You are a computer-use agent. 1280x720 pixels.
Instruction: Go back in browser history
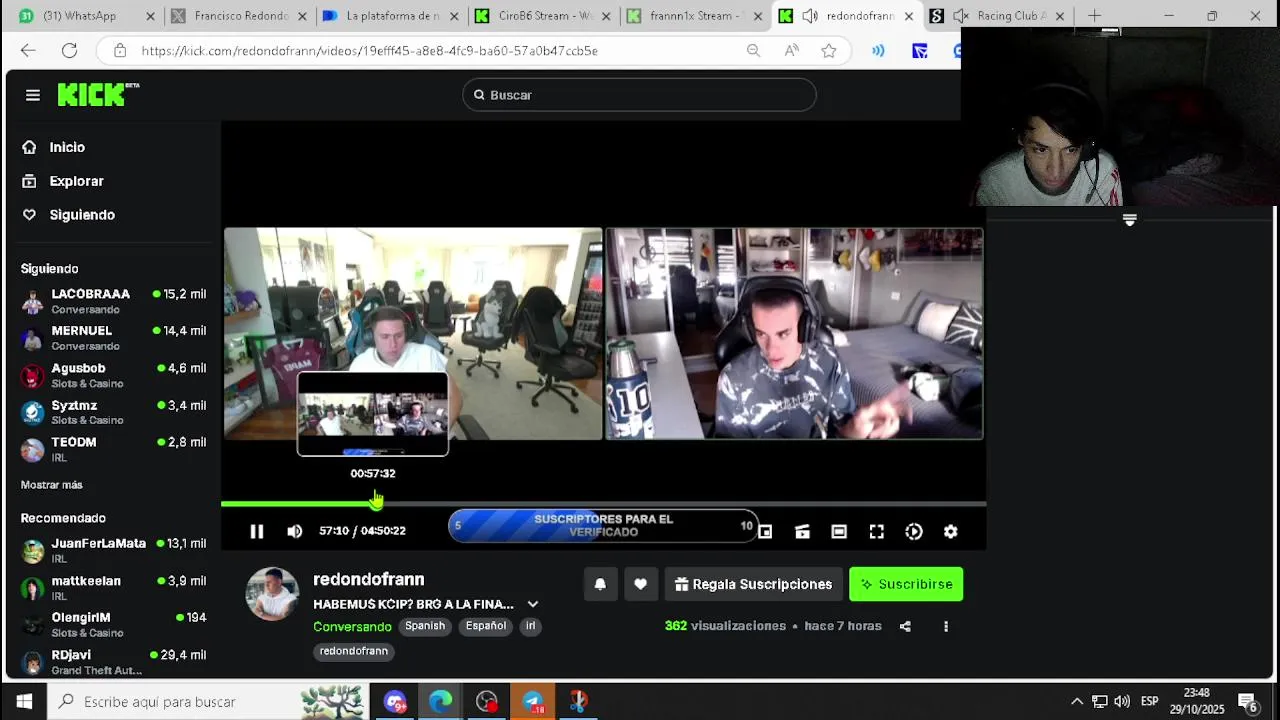click(x=28, y=51)
